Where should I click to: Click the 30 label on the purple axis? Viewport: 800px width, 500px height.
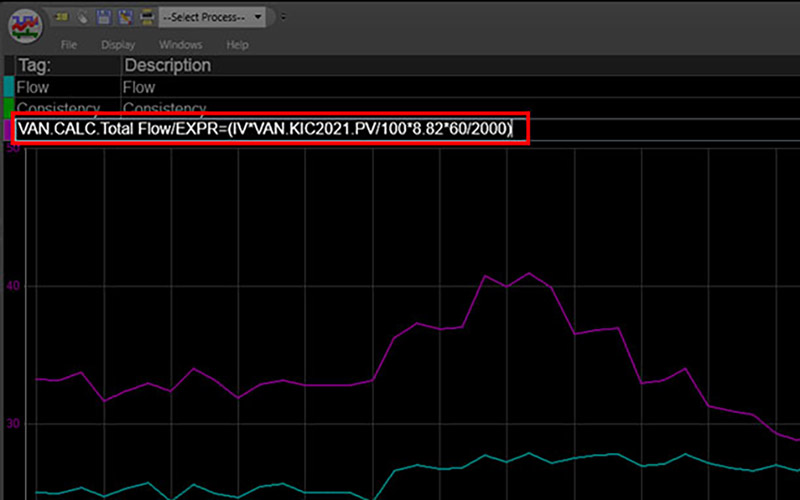13,423
